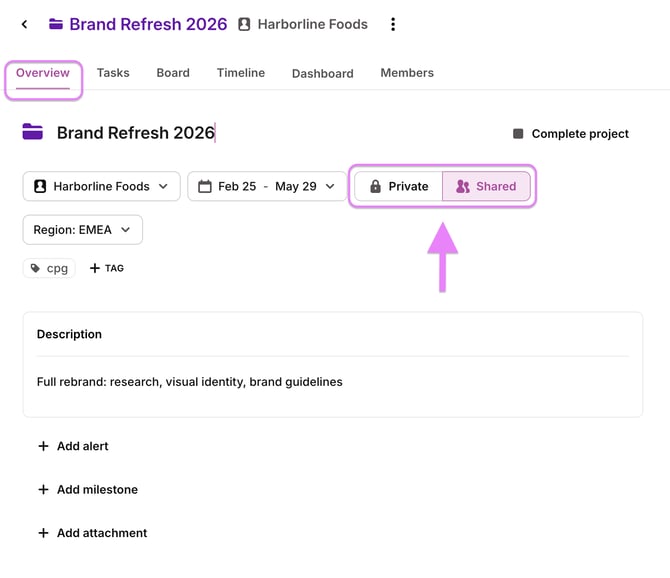Screen dimensions: 670x578
Task: Click the client icon in the header beside Harborline Foods
Action: (x=244, y=24)
